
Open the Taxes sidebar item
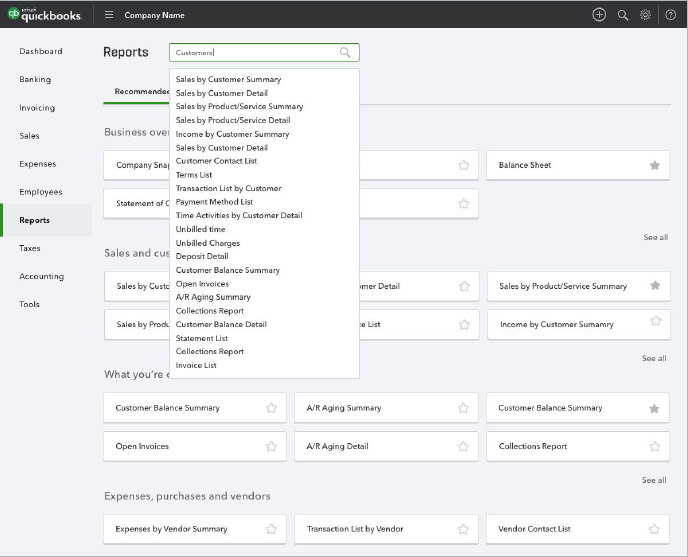click(x=30, y=248)
